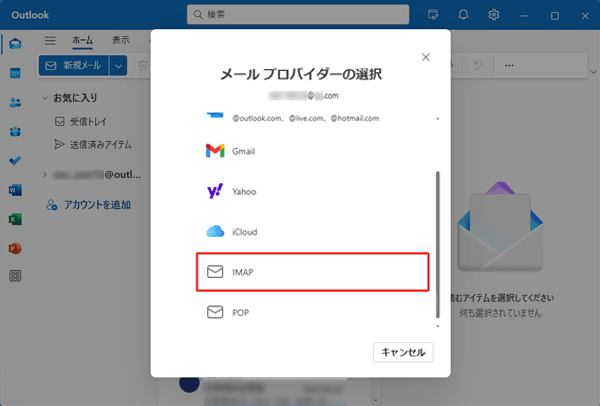Click アカウントを追加 link
The image size is (600, 406).
click(x=88, y=205)
